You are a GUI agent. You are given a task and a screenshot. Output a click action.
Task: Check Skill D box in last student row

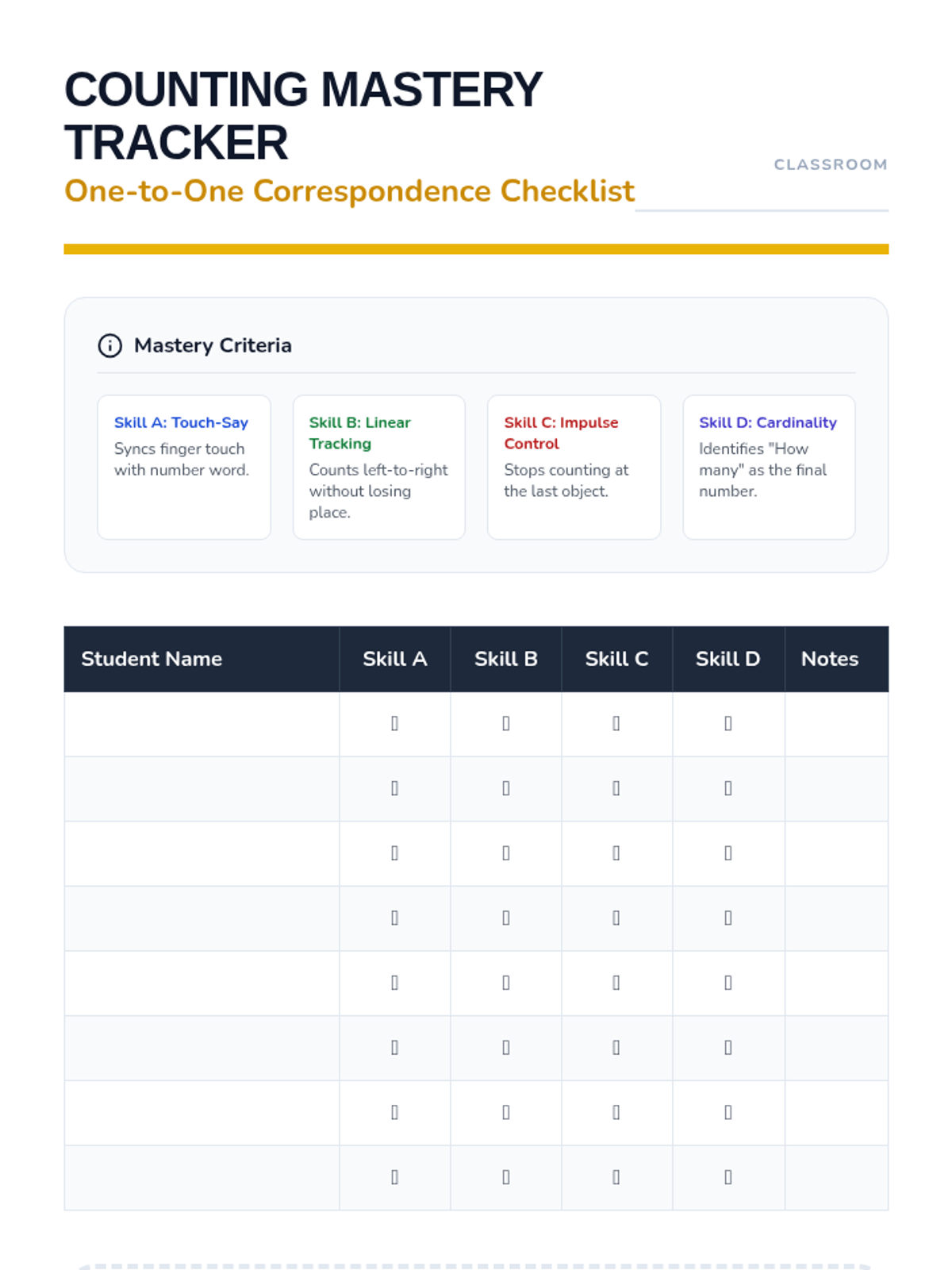[x=728, y=1177]
